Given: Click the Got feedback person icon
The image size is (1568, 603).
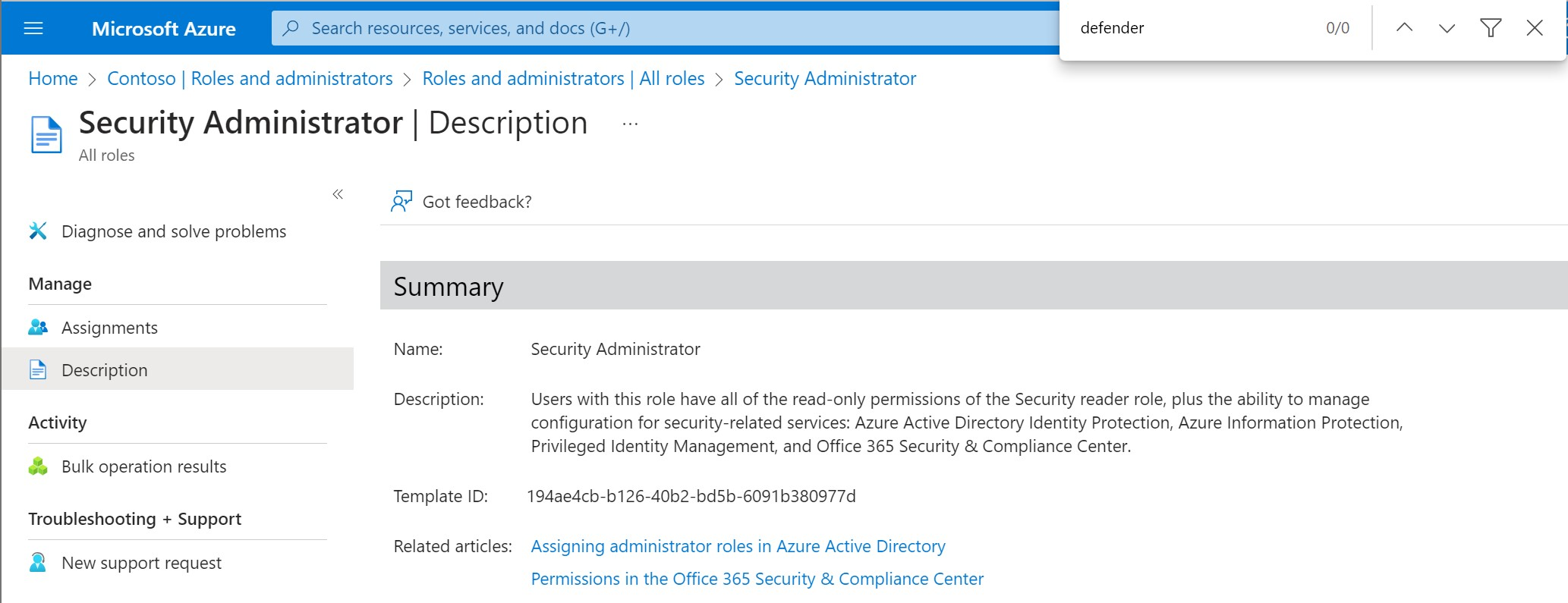Looking at the screenshot, I should 401,201.
